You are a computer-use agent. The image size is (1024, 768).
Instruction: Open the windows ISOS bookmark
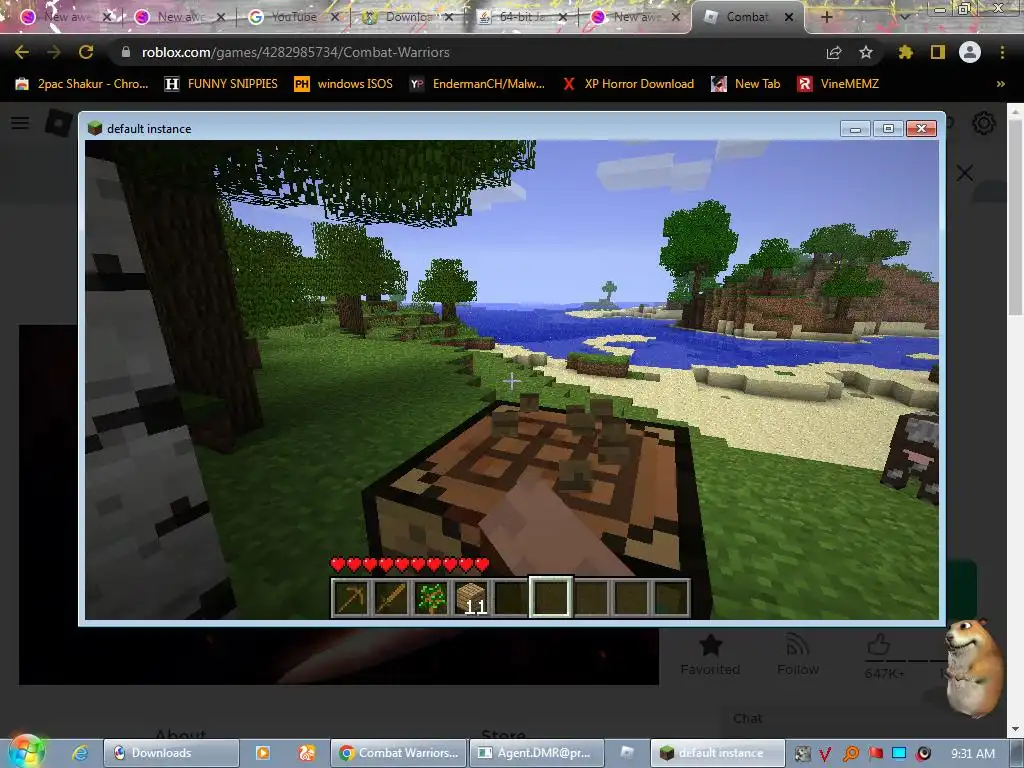pos(344,84)
